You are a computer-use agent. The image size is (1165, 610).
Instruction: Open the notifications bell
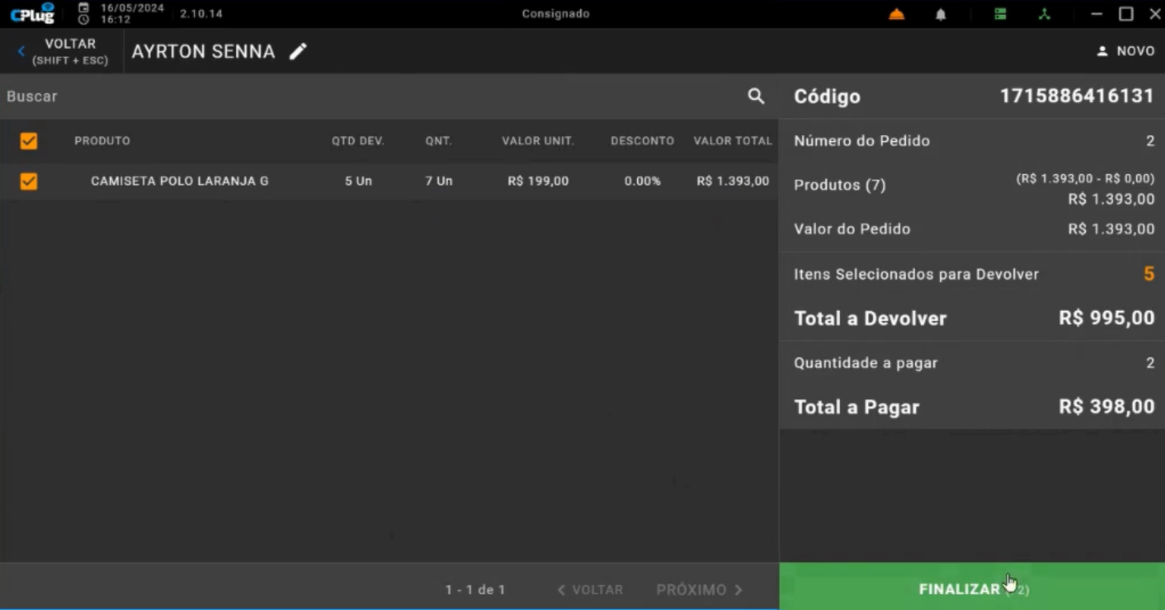(x=940, y=14)
